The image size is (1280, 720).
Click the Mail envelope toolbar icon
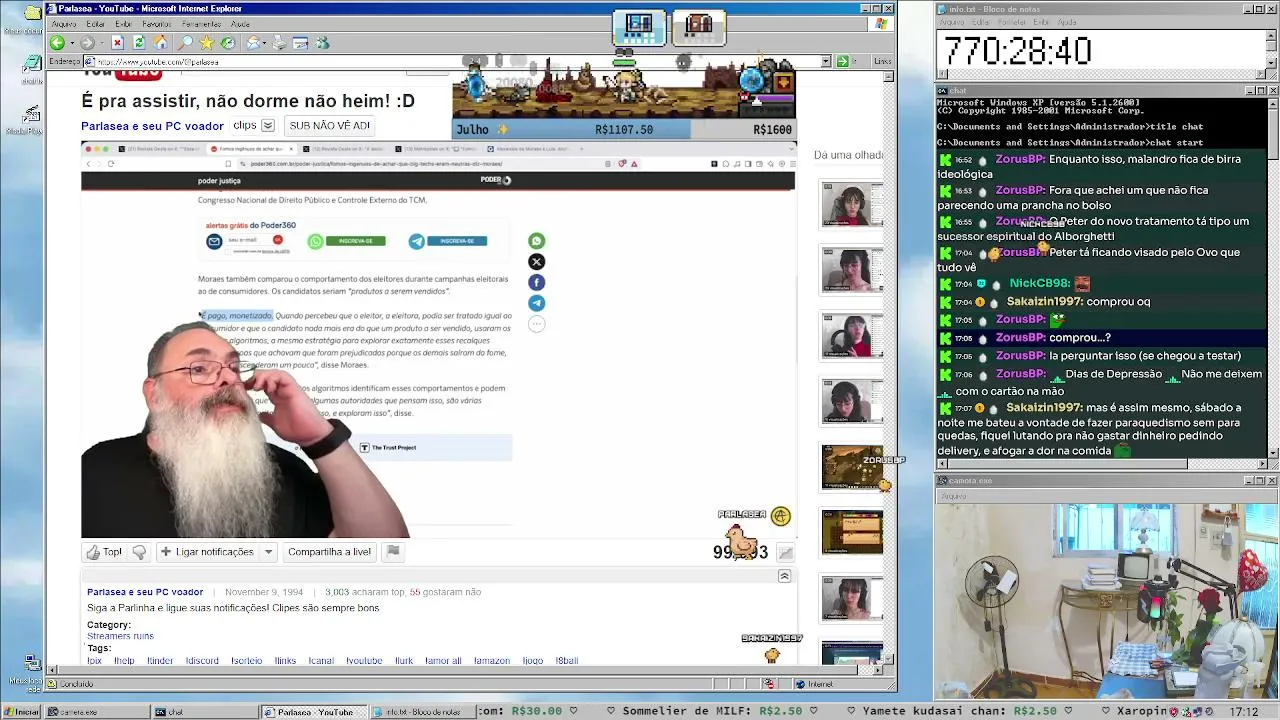254,43
